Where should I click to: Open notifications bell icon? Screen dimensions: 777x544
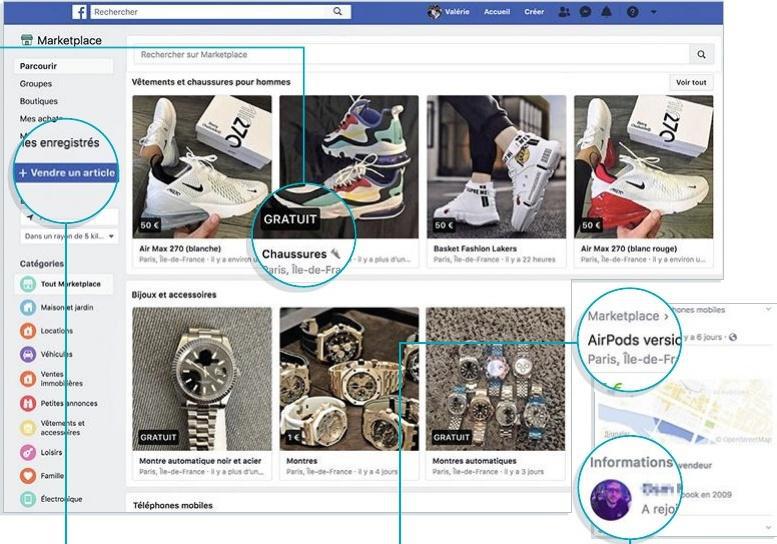tap(606, 12)
